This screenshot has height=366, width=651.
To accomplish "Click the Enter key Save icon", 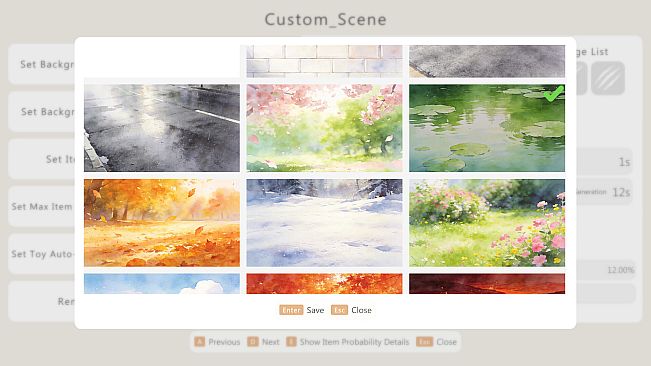I will [x=291, y=310].
